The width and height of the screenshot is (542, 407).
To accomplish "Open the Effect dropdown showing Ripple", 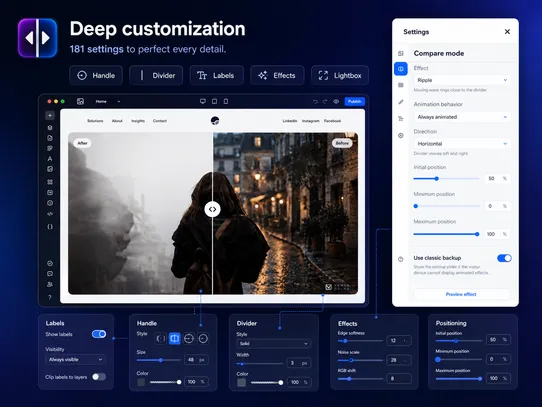I will coord(462,80).
